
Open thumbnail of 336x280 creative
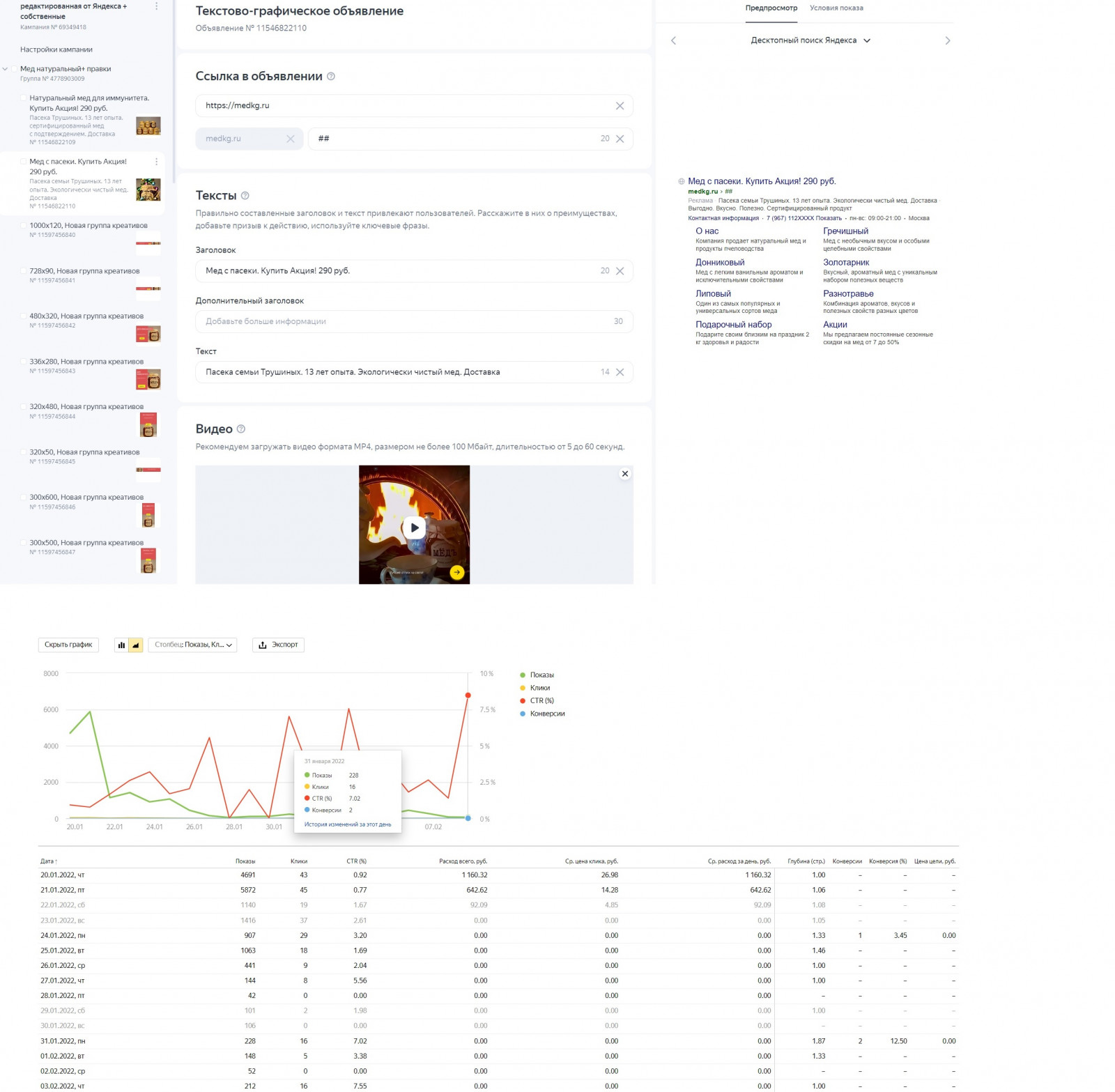click(148, 379)
